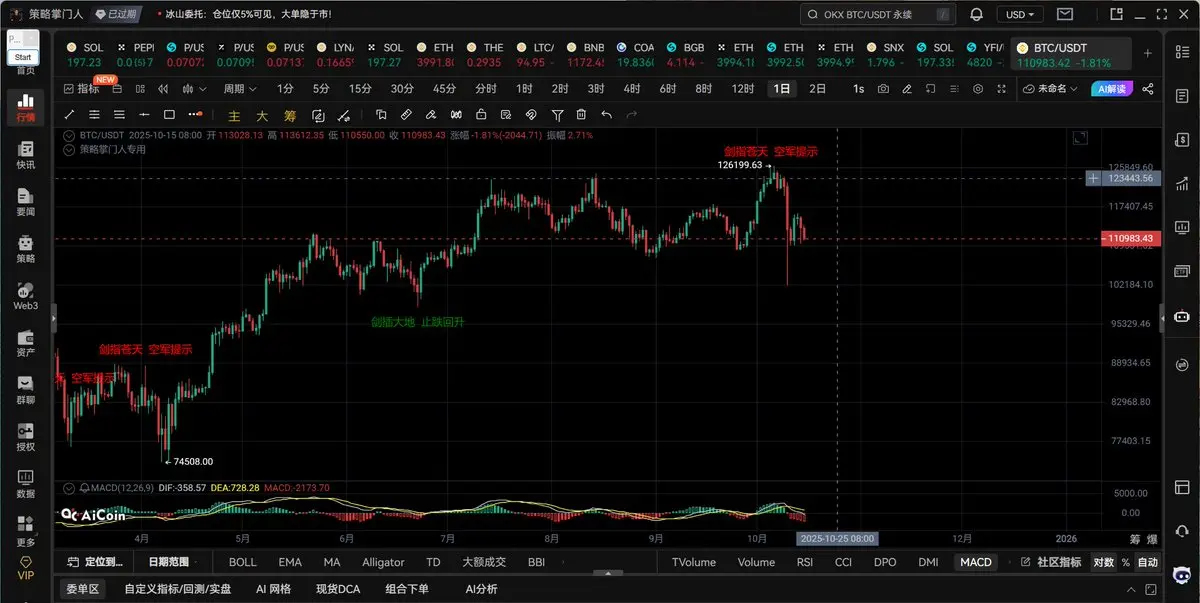
Task: Toggle the MACD sub-indicator
Action: 975,562
